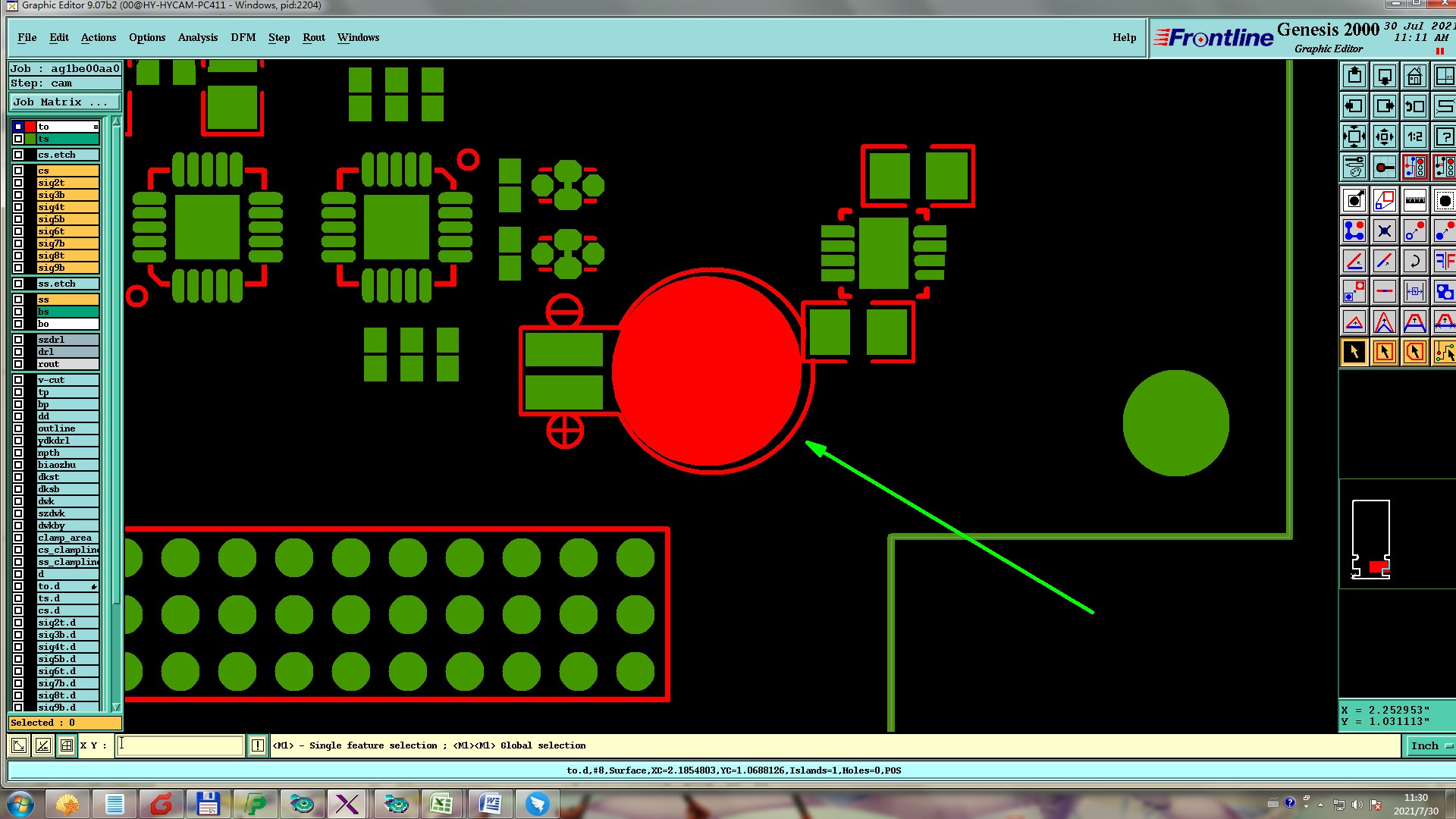Screen dimensions: 1456x819
Task: Toggle the cs.etch layer checkbox
Action: (x=18, y=155)
